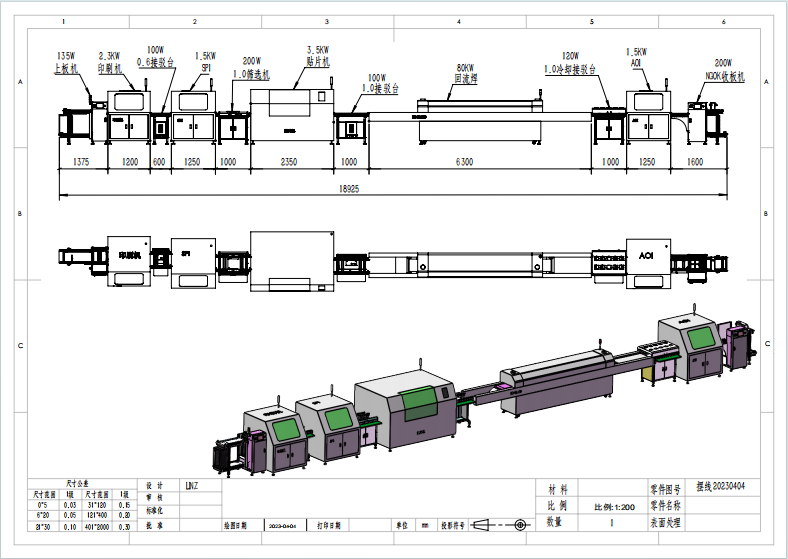Click the drawing date 2023-04-04 field

pos(279,524)
